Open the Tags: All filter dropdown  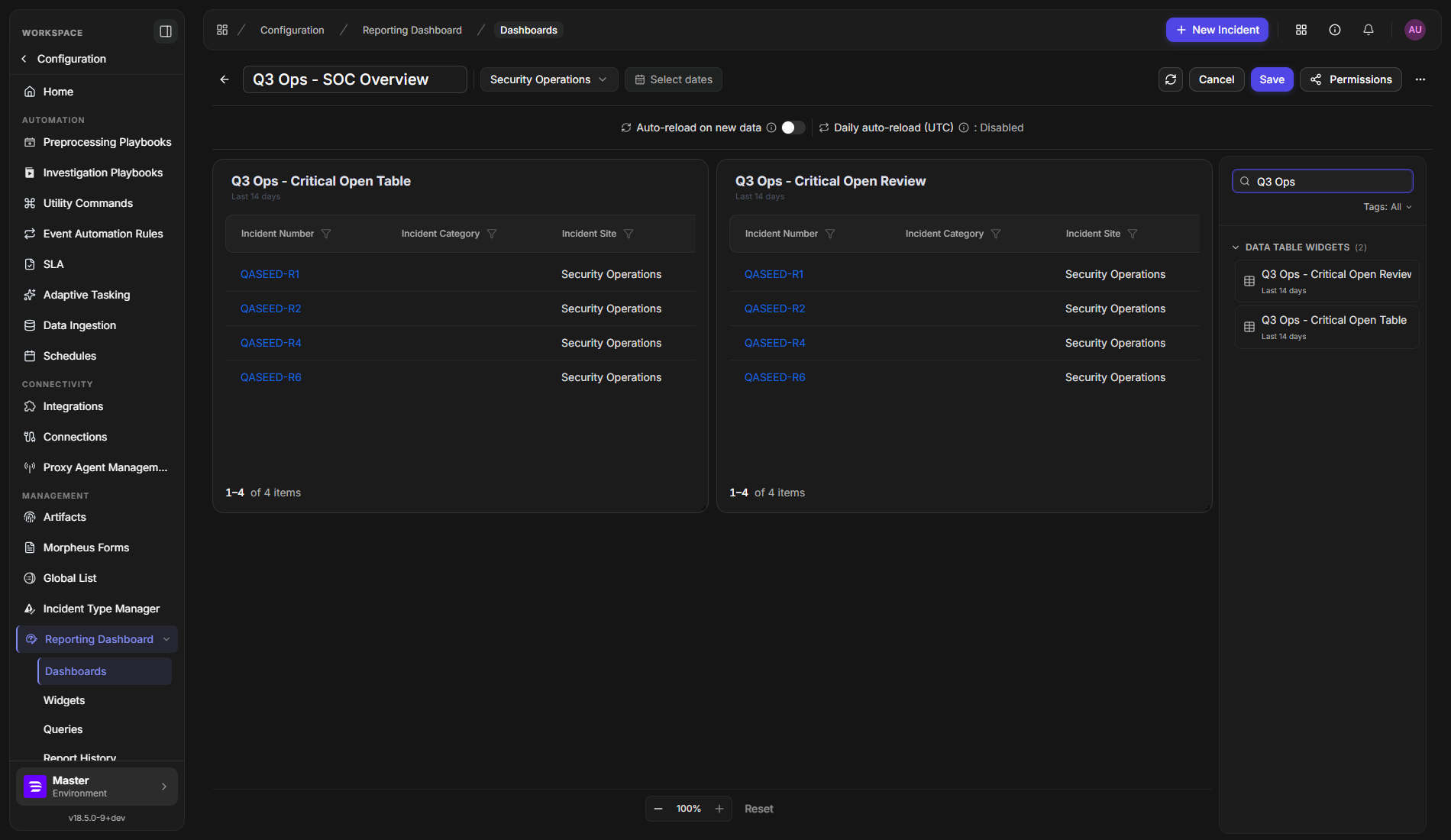coord(1388,207)
